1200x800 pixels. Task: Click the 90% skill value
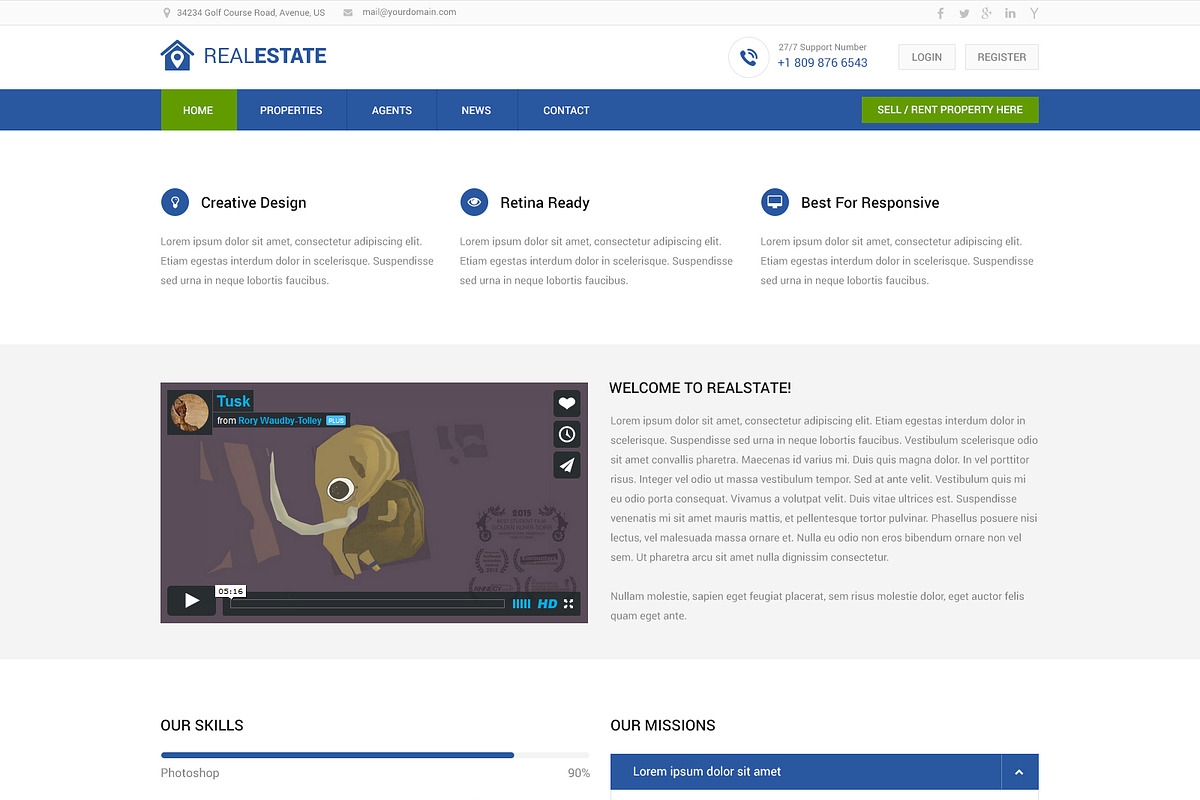pyautogui.click(x=579, y=773)
